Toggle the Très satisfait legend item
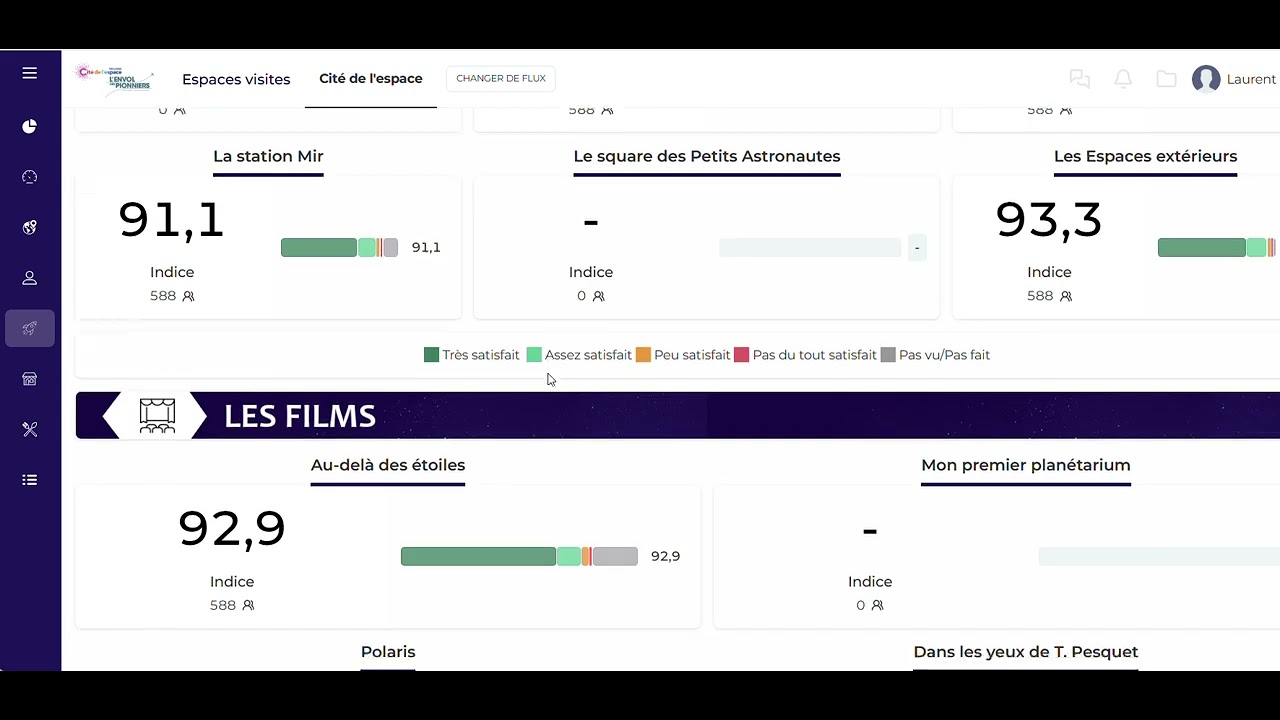Viewport: 1280px width, 720px height. click(x=472, y=355)
